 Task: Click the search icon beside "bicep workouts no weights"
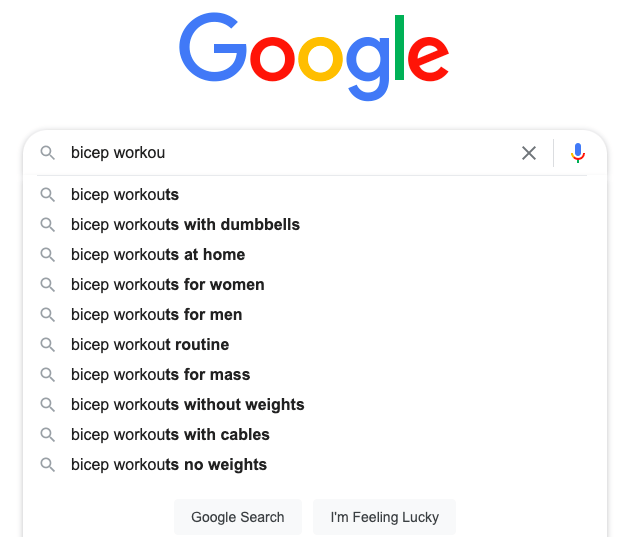click(47, 464)
